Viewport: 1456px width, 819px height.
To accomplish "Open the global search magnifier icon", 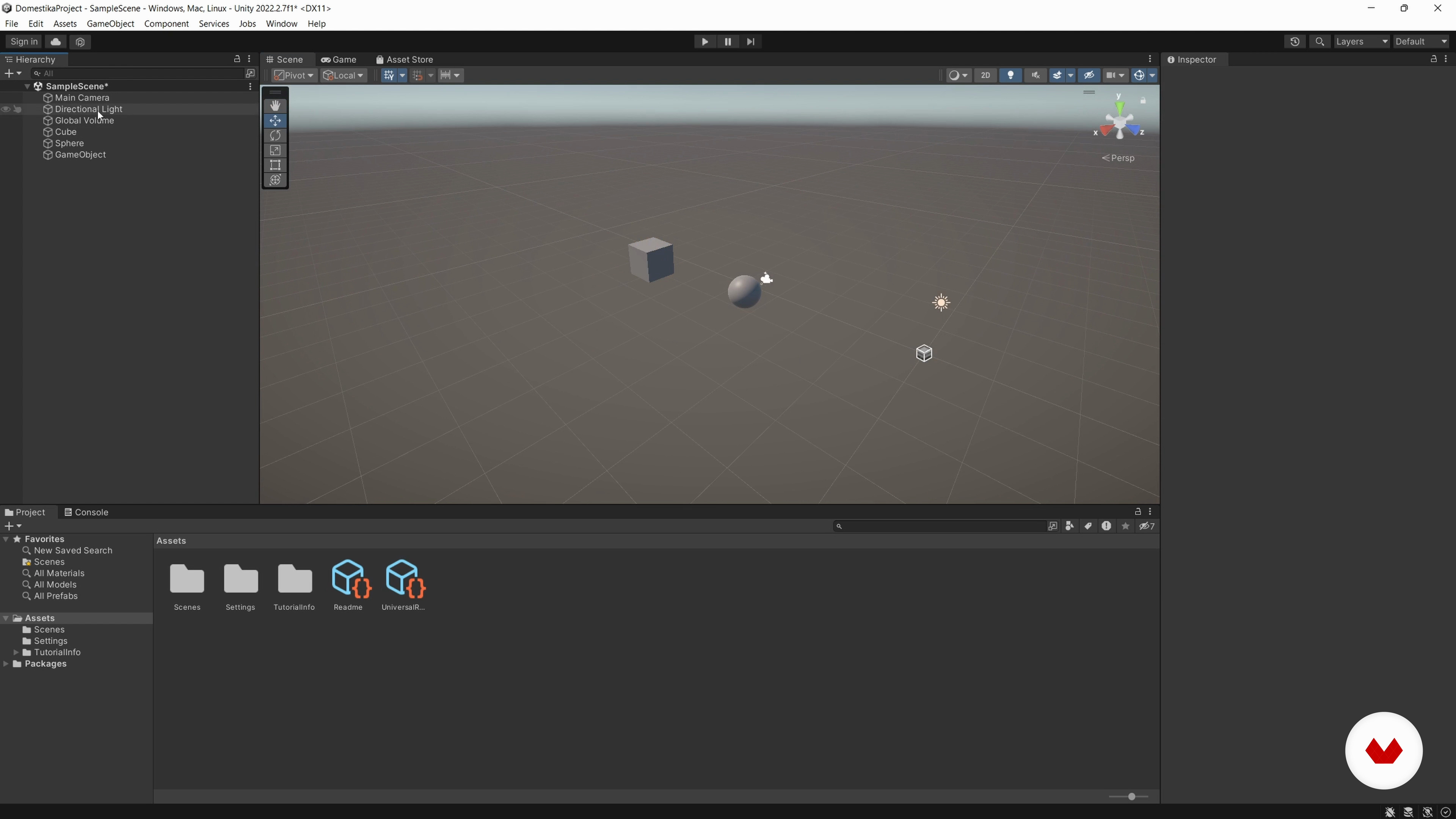I will pyautogui.click(x=1320, y=41).
